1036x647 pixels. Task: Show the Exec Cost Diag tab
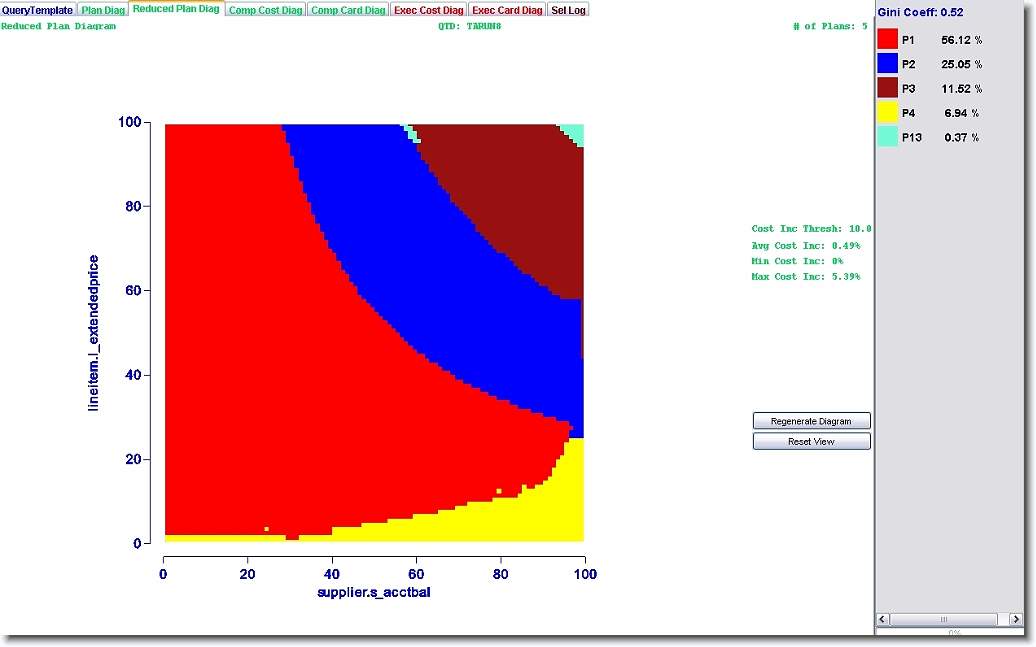(x=429, y=10)
